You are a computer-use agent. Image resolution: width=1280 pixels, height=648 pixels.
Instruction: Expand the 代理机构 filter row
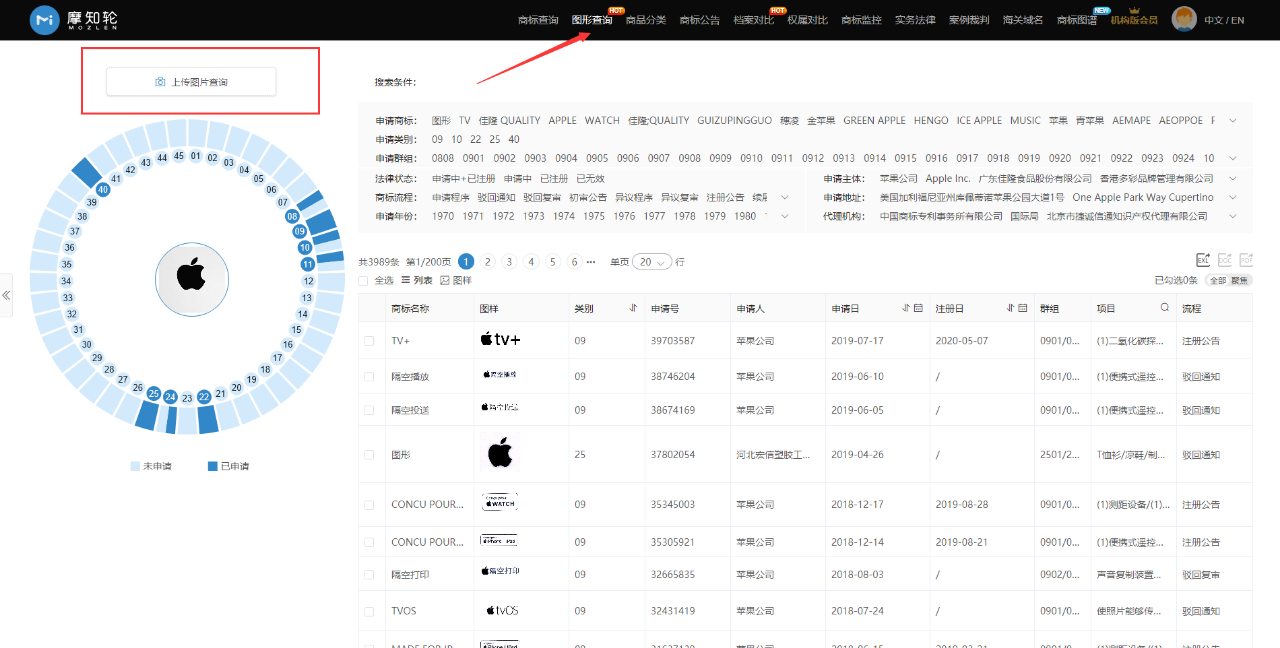click(x=1231, y=216)
